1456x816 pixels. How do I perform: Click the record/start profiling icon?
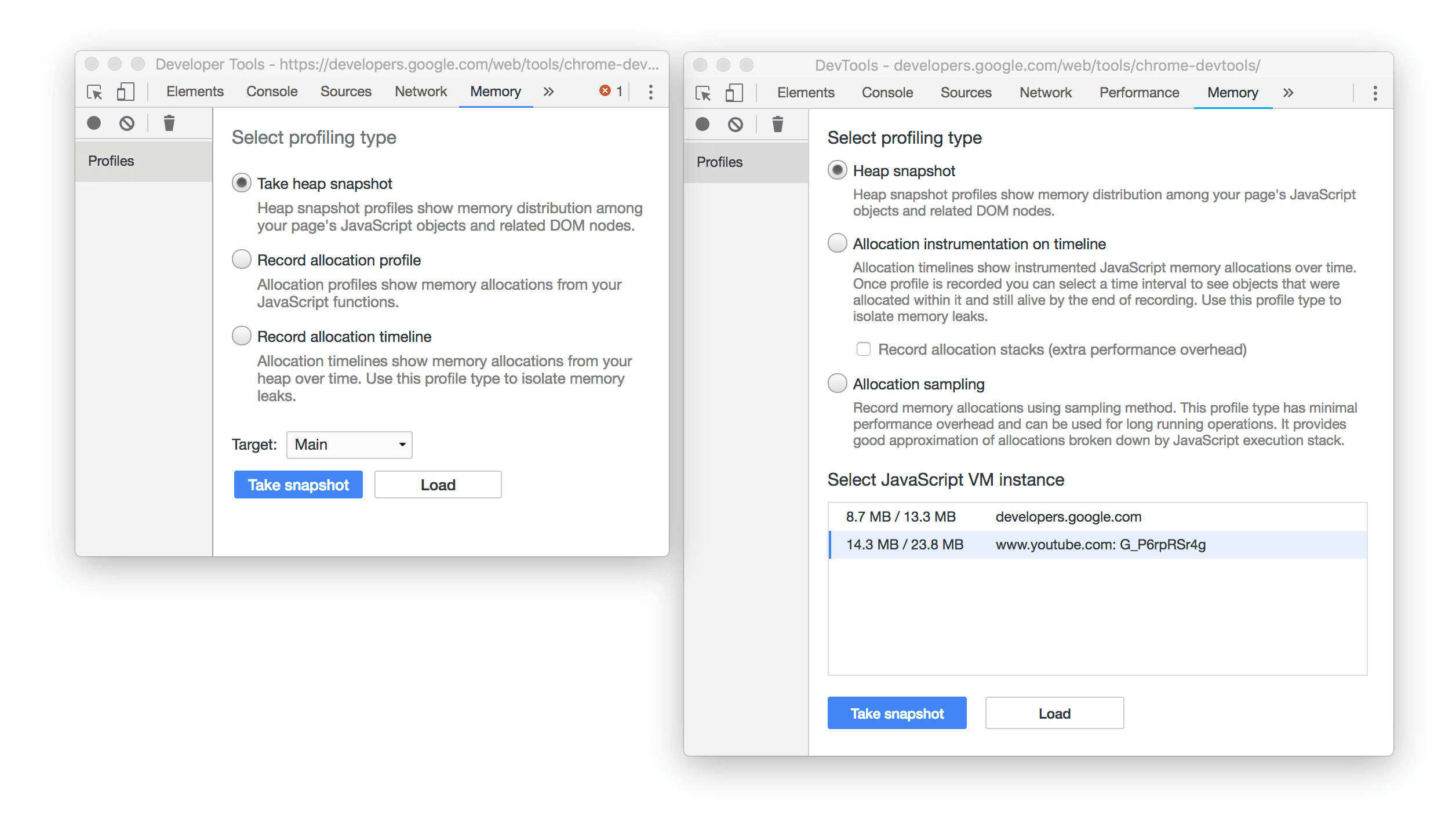point(93,122)
